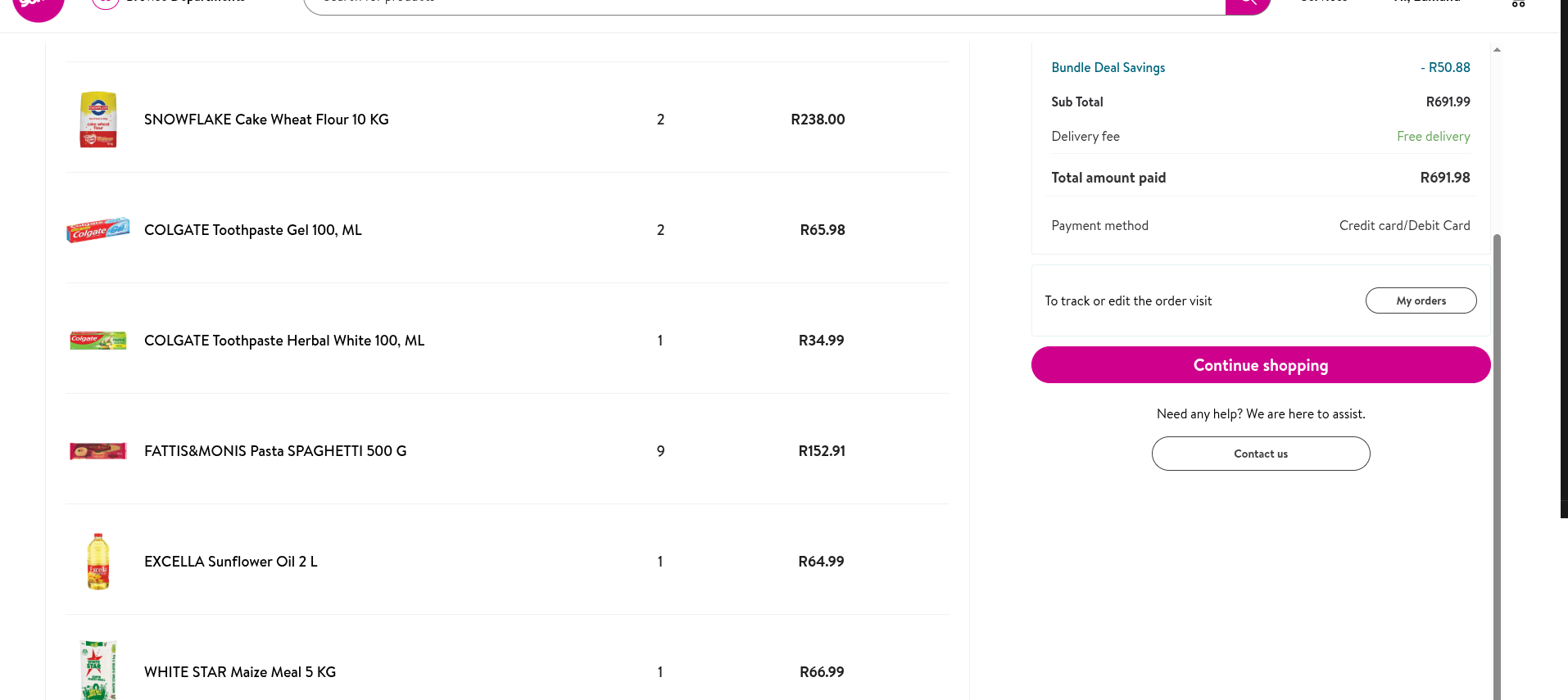Click in the product search field
1568x700 pixels.
click(x=762, y=5)
